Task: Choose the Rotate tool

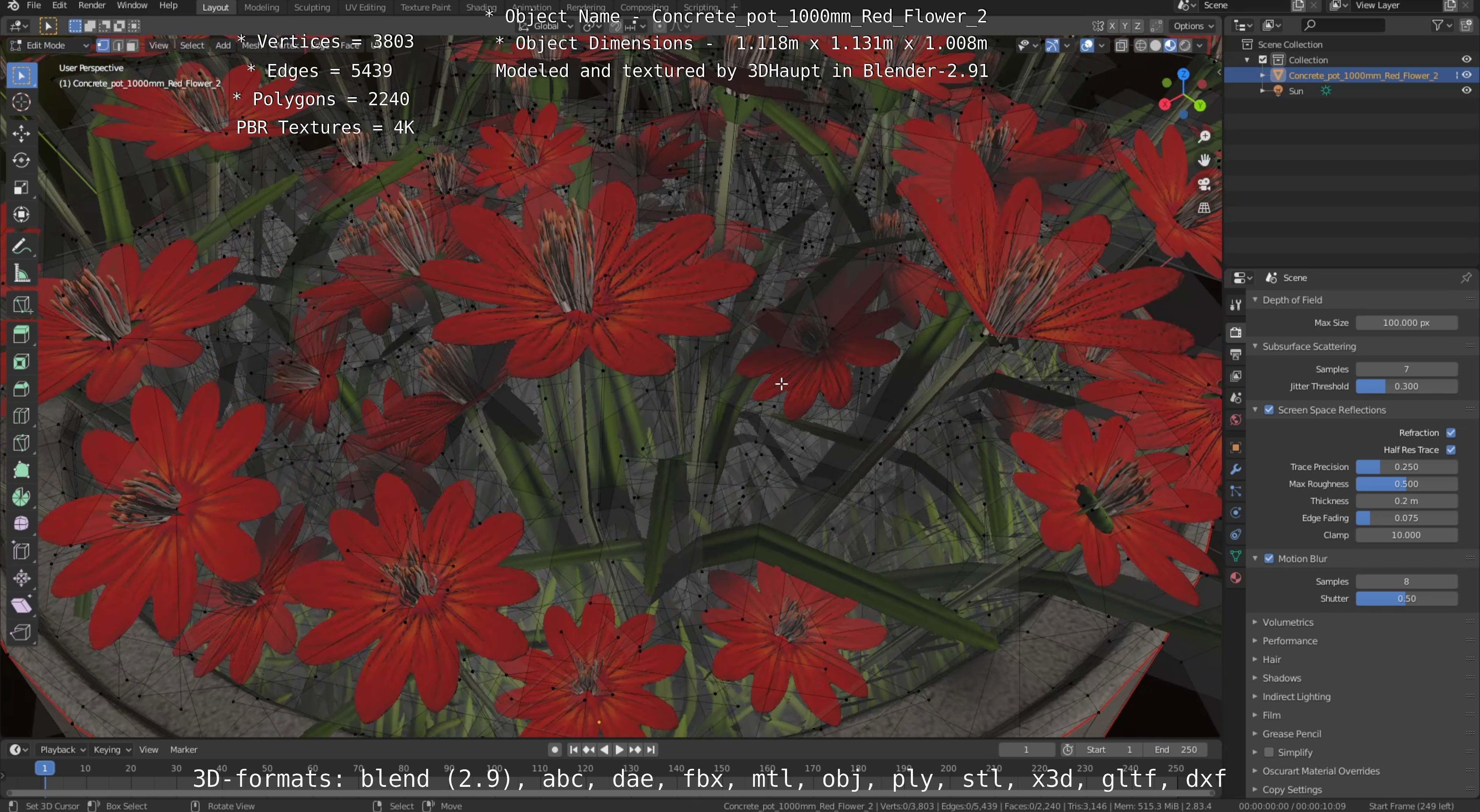Action: click(x=21, y=160)
